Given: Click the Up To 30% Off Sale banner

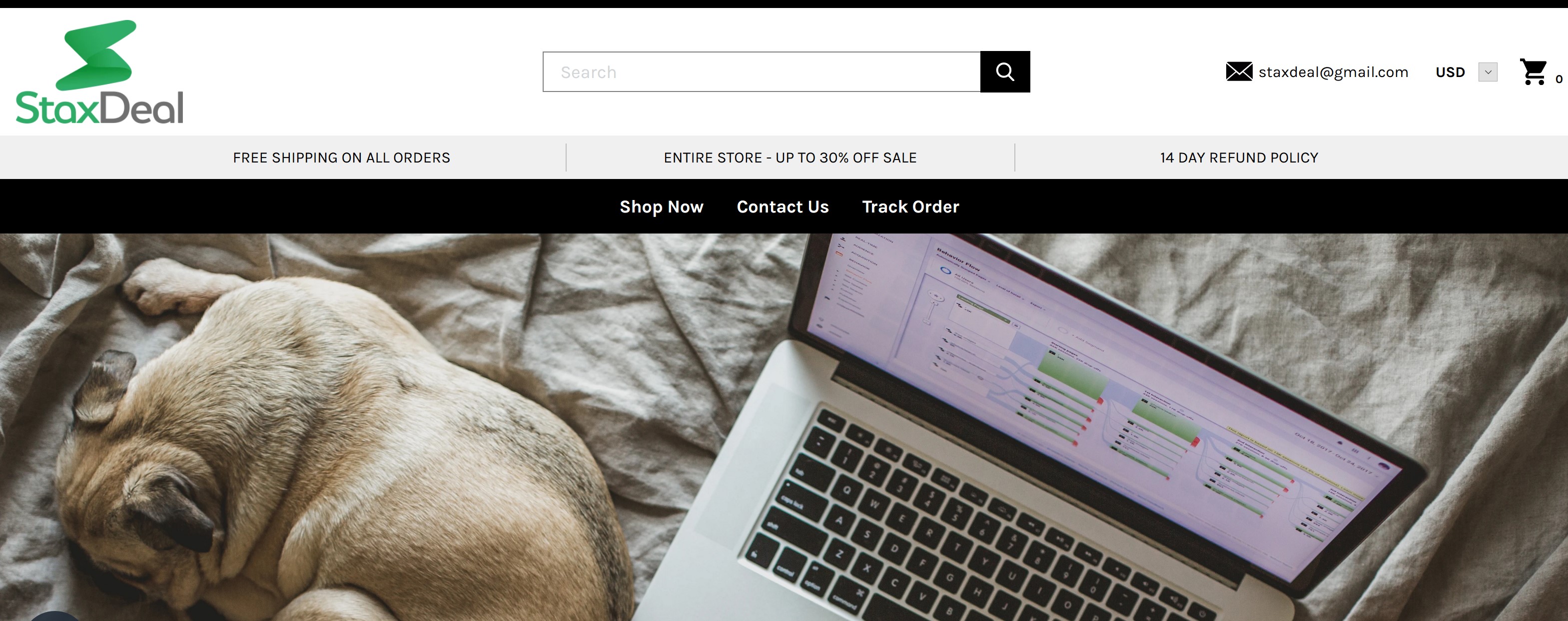Looking at the screenshot, I should pyautogui.click(x=790, y=157).
